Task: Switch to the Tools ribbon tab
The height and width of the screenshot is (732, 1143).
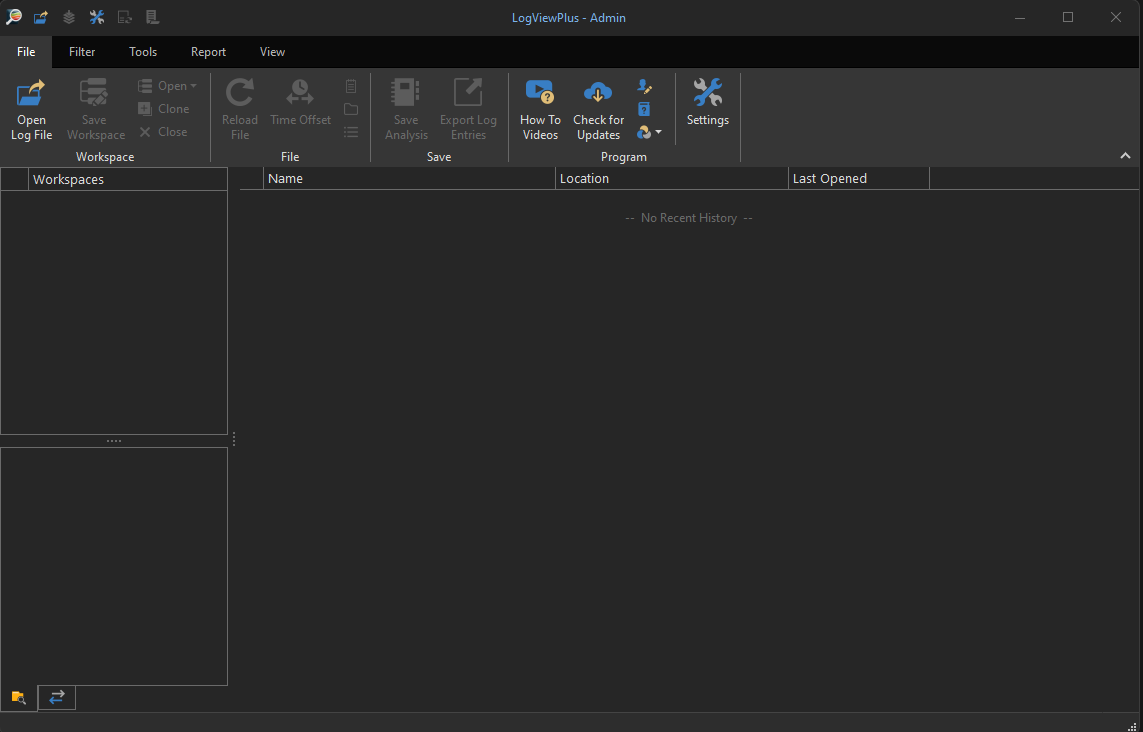Action: tap(143, 52)
